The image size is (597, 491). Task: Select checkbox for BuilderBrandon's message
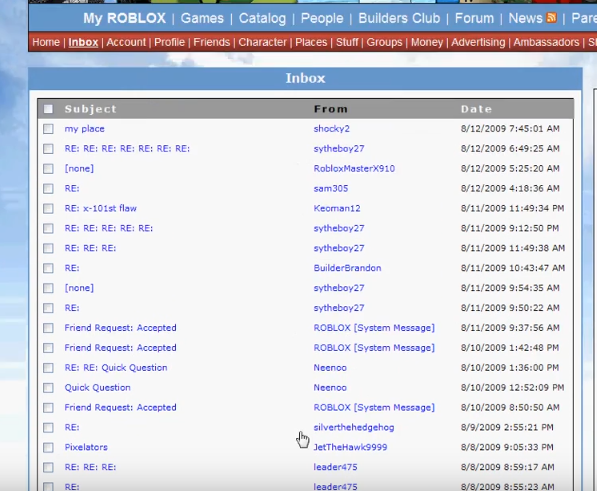(x=48, y=268)
